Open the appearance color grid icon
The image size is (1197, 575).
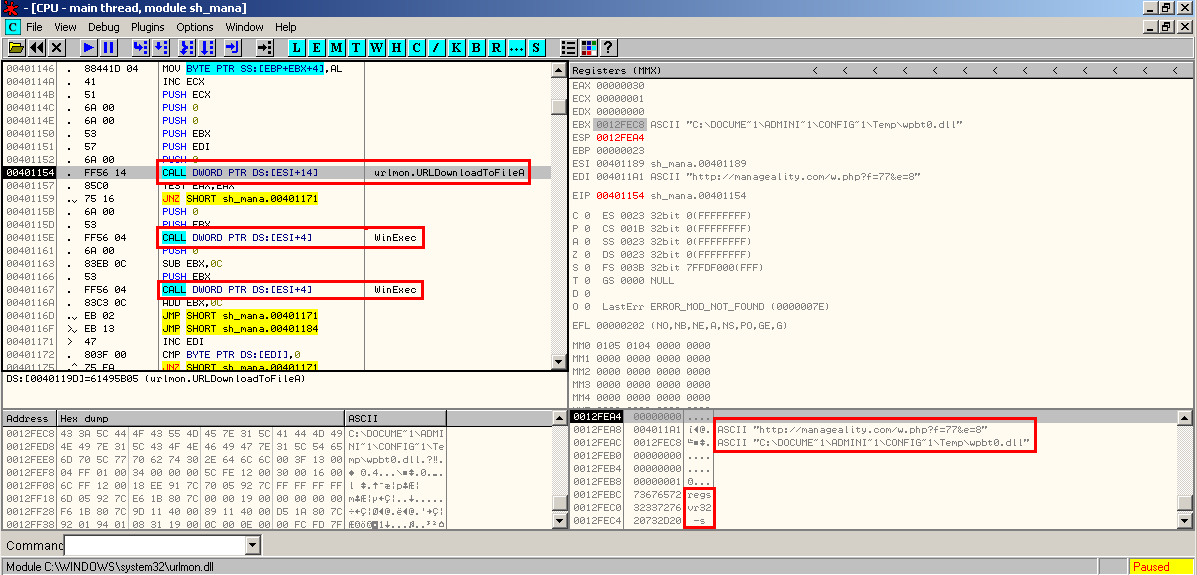tap(588, 47)
